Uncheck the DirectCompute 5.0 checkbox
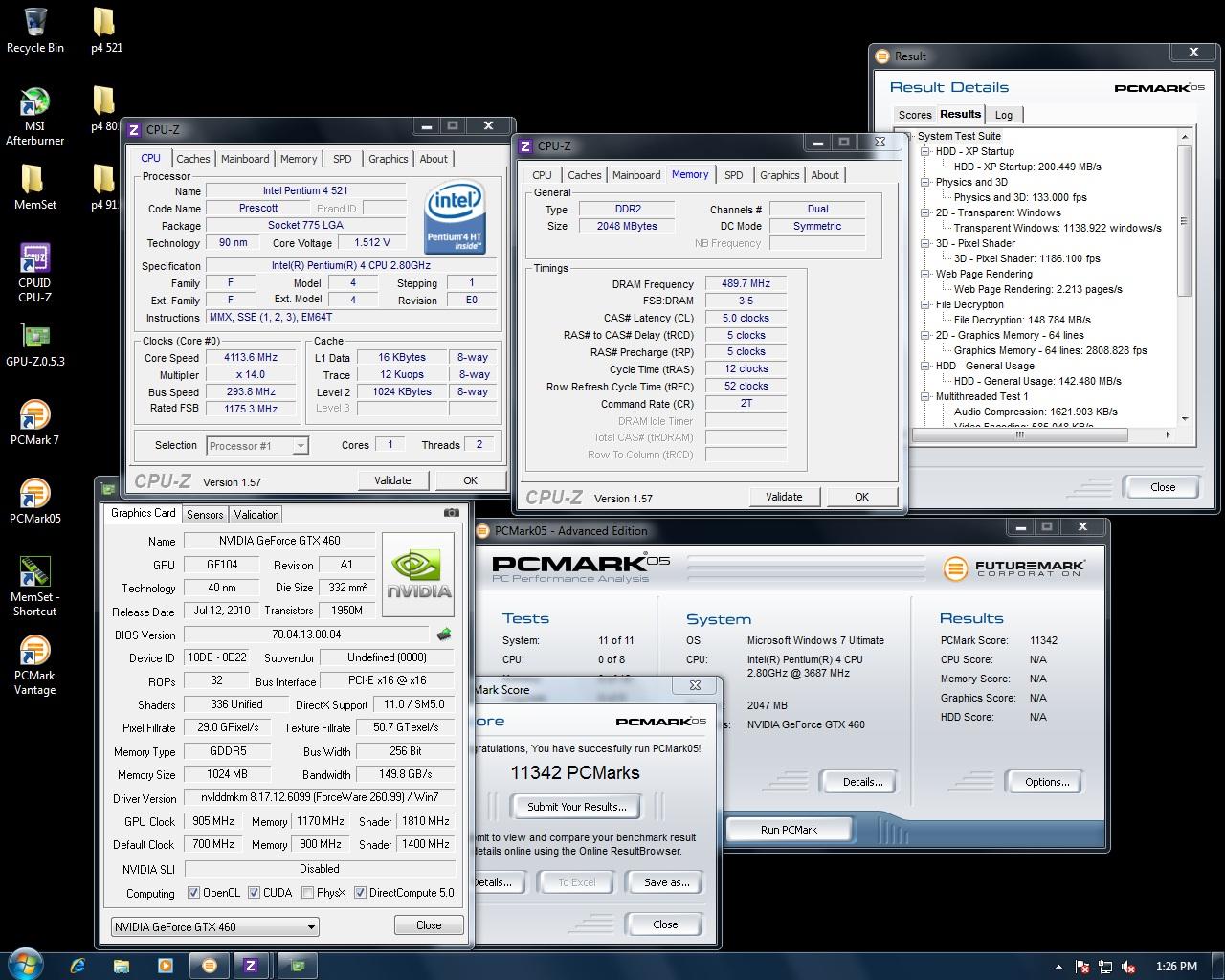1225x980 pixels. [360, 893]
